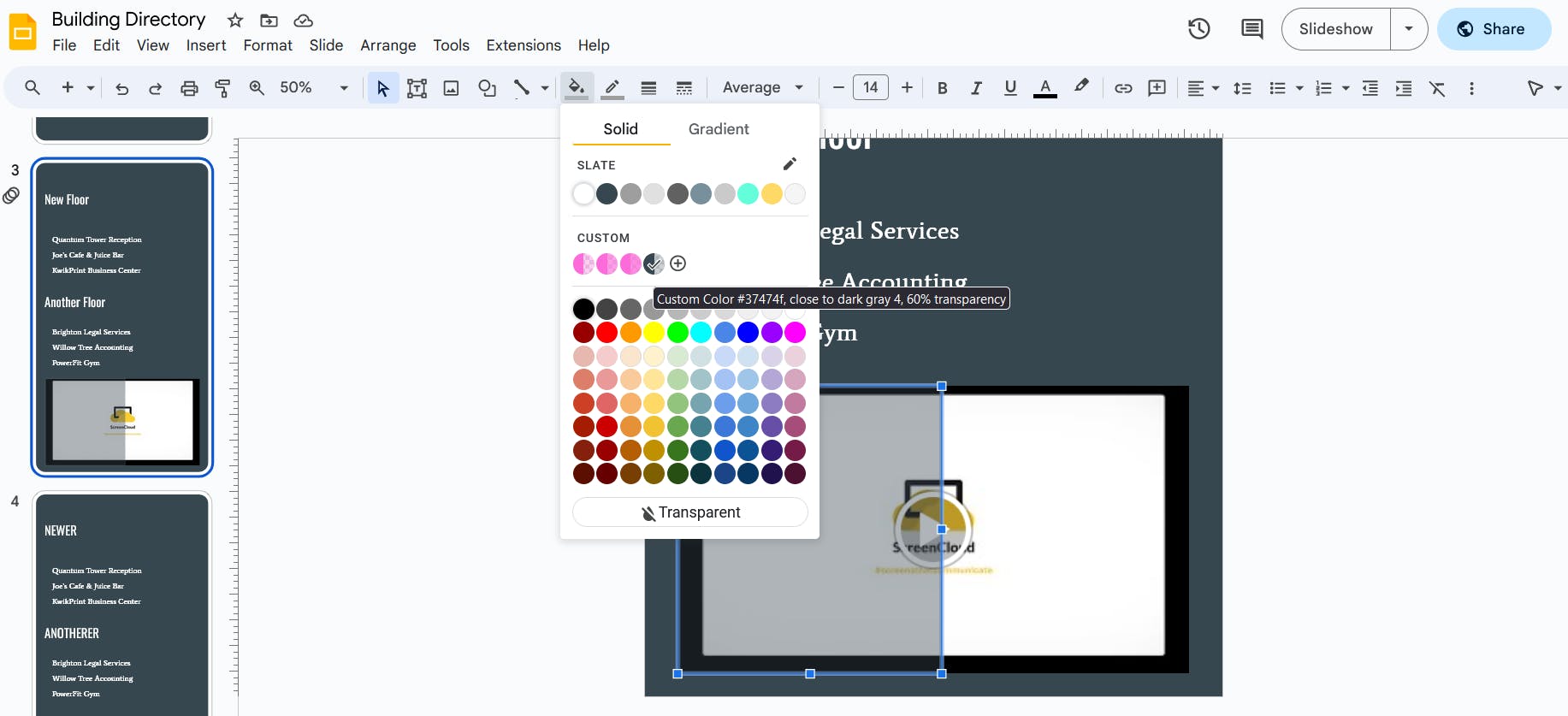This screenshot has width=1568, height=716.
Task: Insert an image using toolbar icon
Action: pyautogui.click(x=451, y=88)
